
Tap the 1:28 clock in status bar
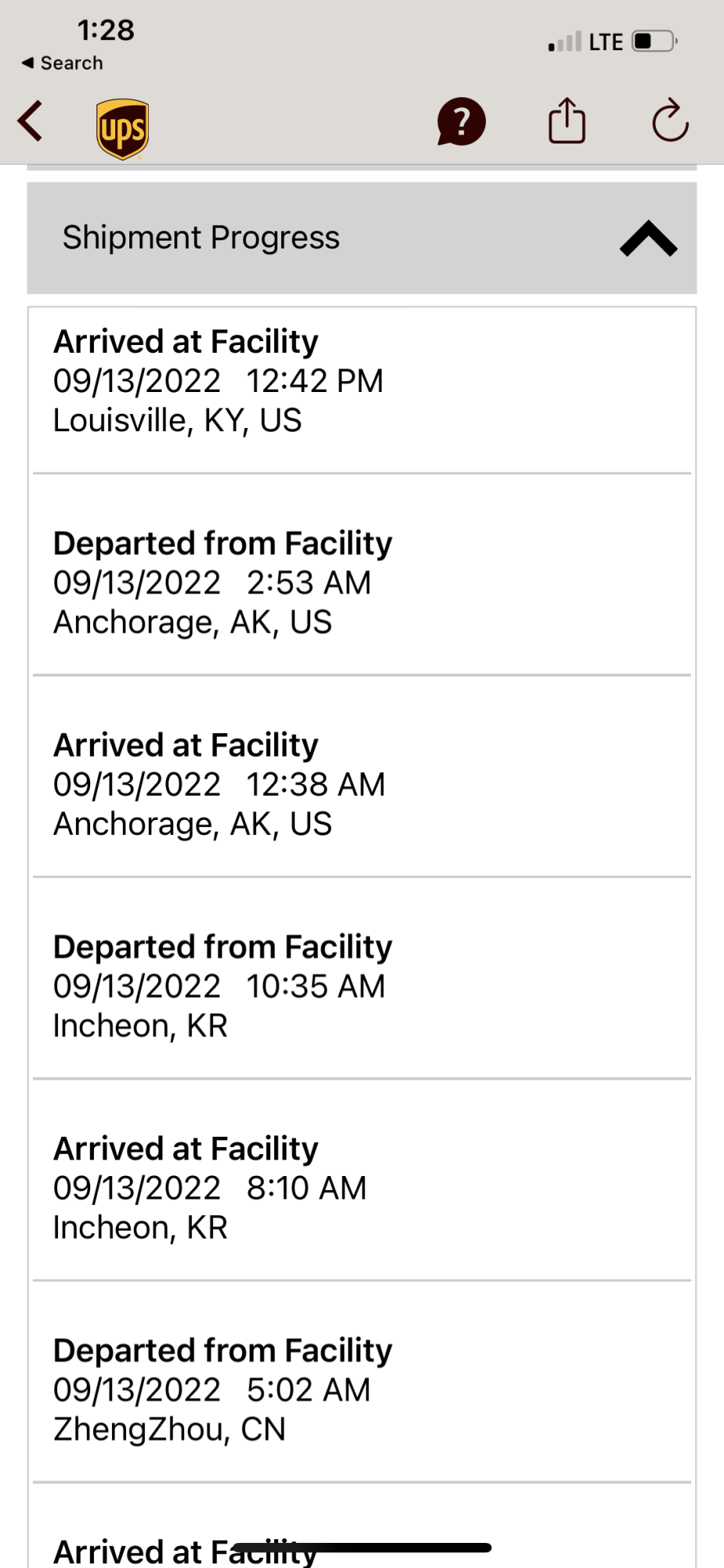coord(106,30)
